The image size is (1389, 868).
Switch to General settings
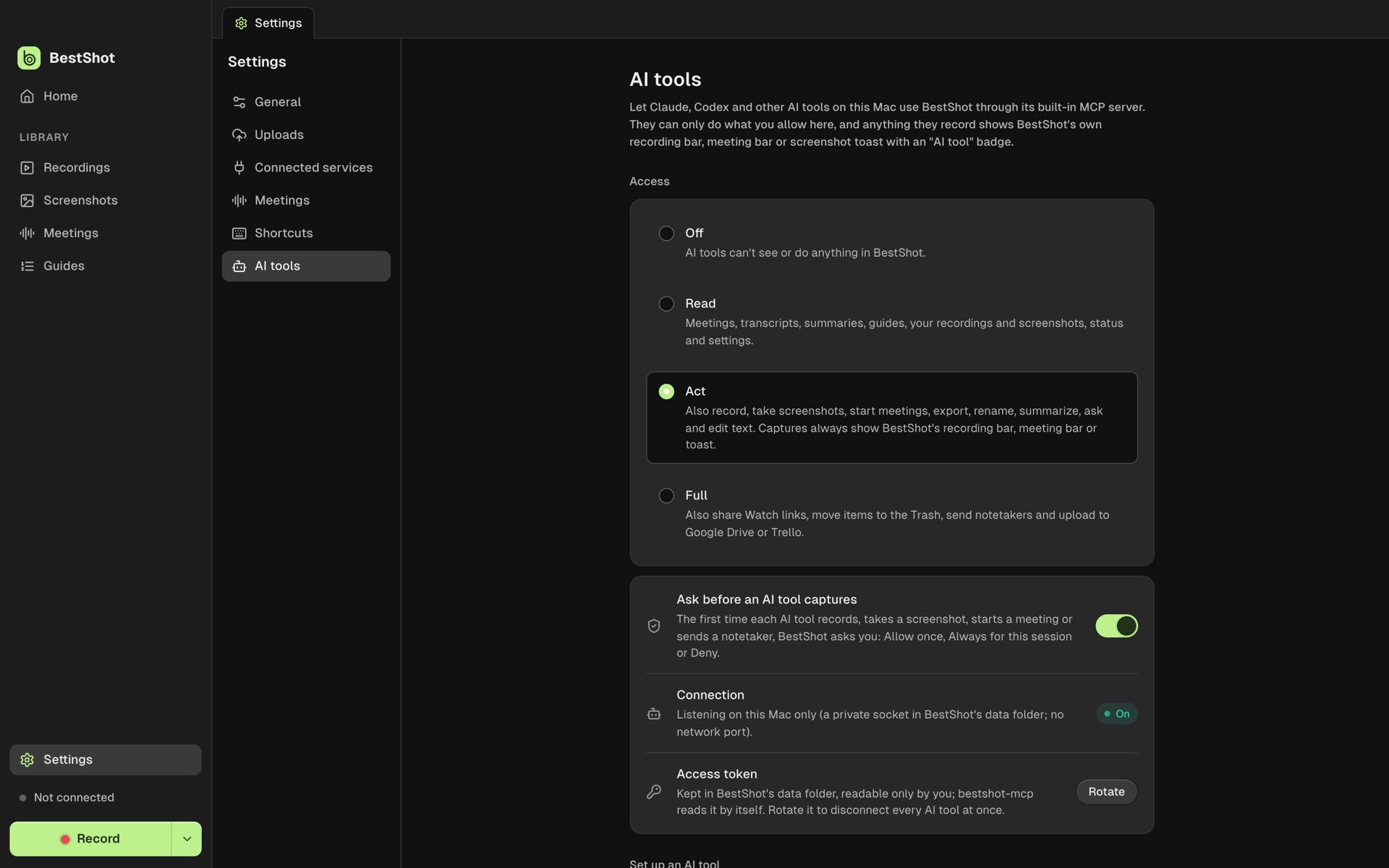coord(306,102)
